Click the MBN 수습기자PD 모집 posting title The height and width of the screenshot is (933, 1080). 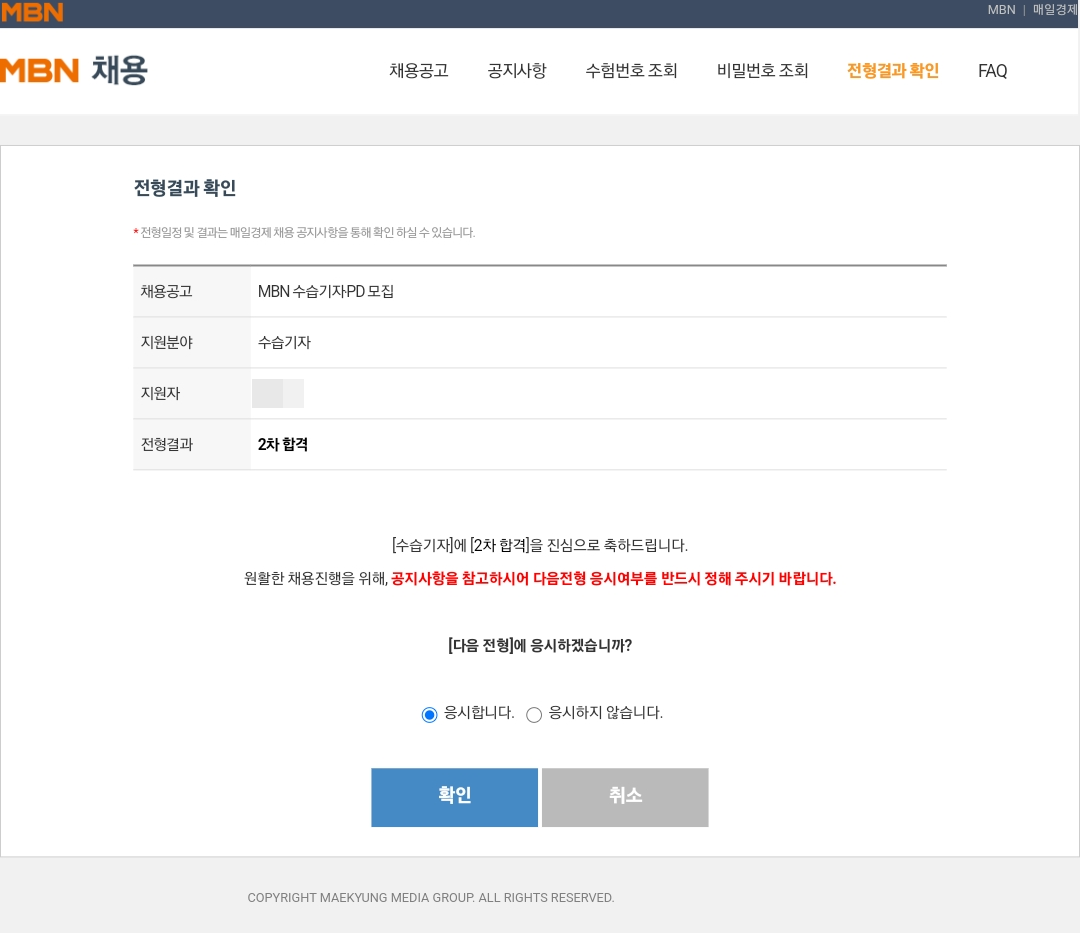(326, 291)
